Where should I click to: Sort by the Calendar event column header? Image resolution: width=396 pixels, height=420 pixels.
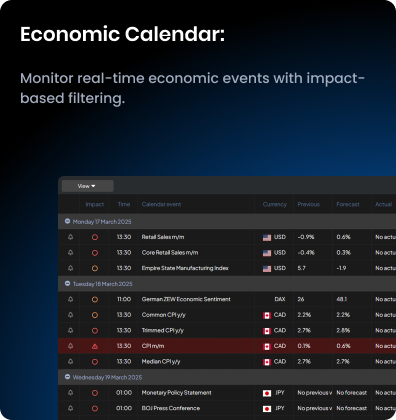pyautogui.click(x=161, y=204)
